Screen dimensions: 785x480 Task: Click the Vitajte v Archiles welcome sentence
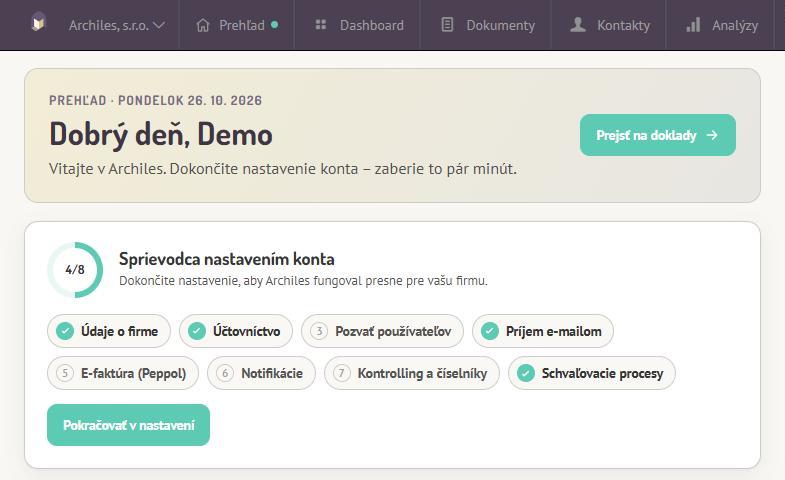283,169
